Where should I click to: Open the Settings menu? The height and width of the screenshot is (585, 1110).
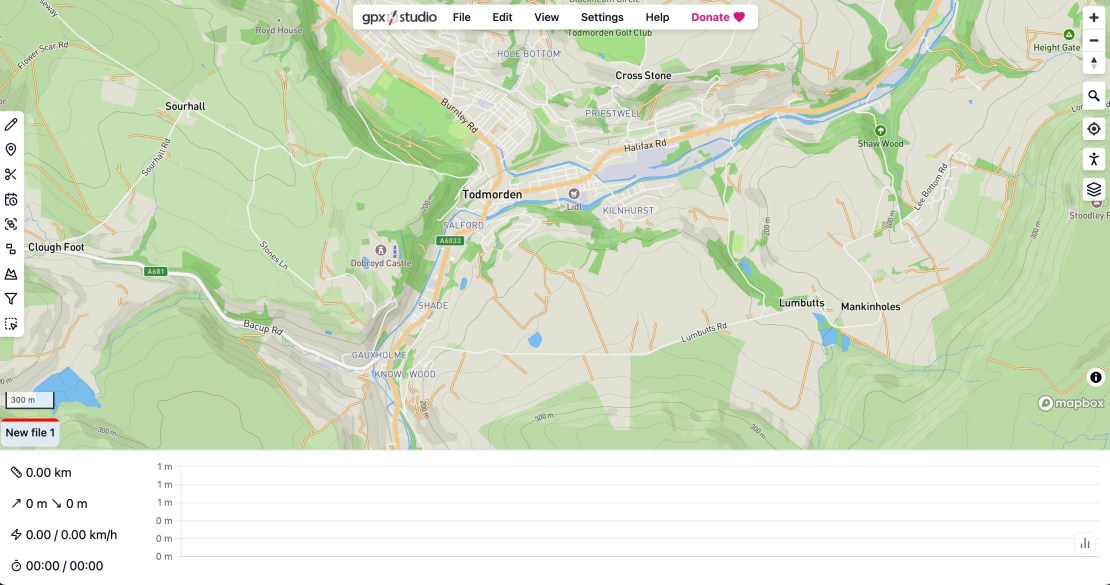click(602, 17)
